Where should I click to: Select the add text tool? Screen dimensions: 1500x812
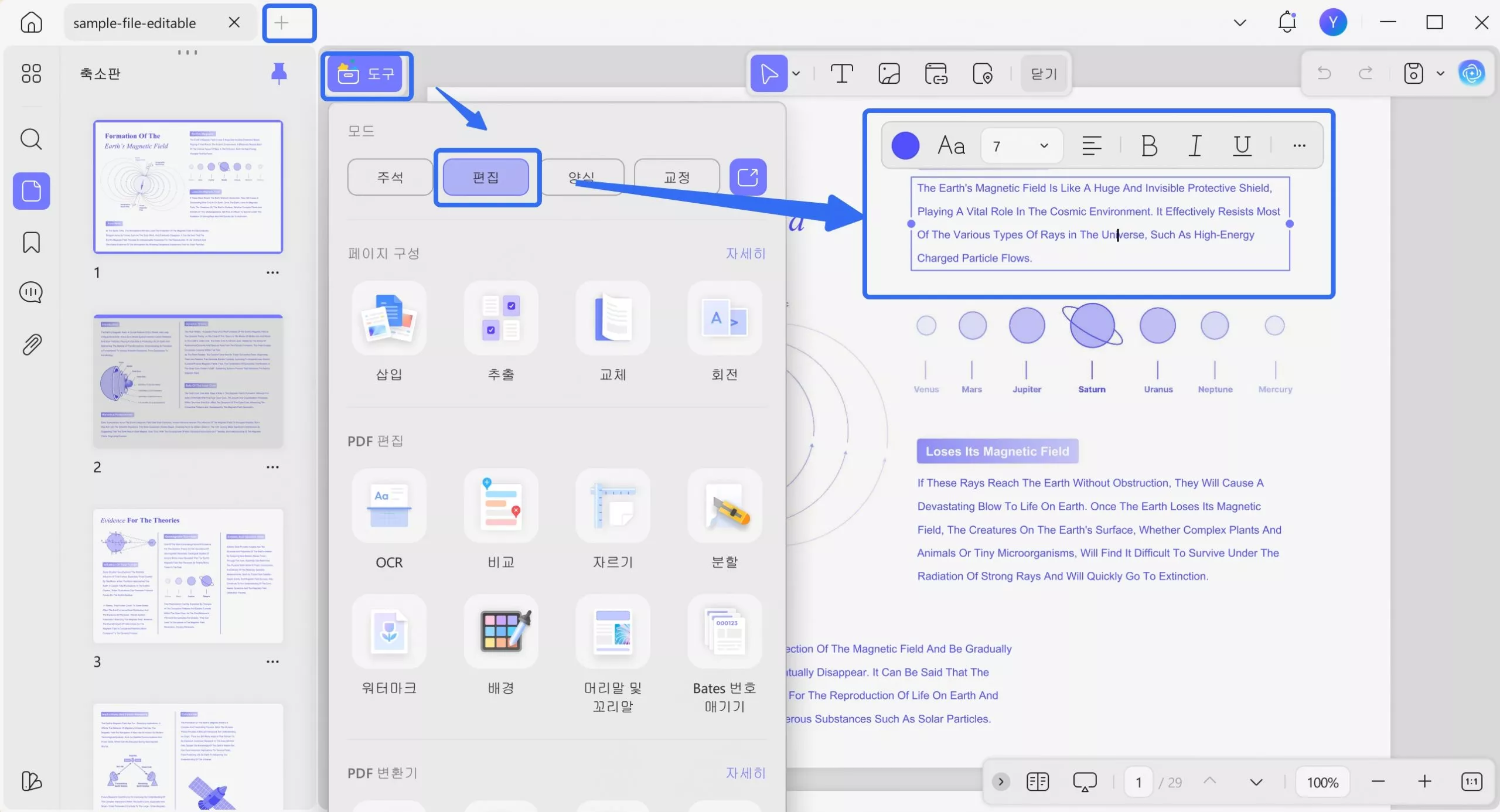(x=841, y=74)
